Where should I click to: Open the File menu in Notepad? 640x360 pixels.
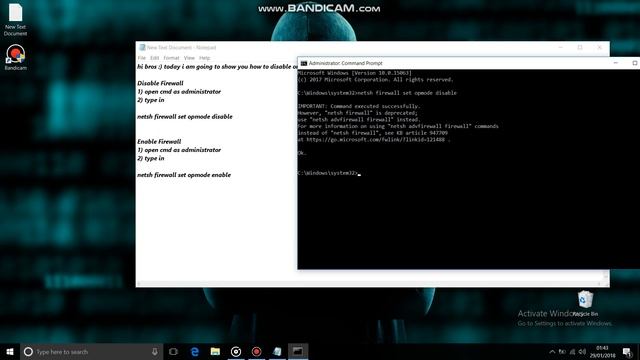(142, 58)
